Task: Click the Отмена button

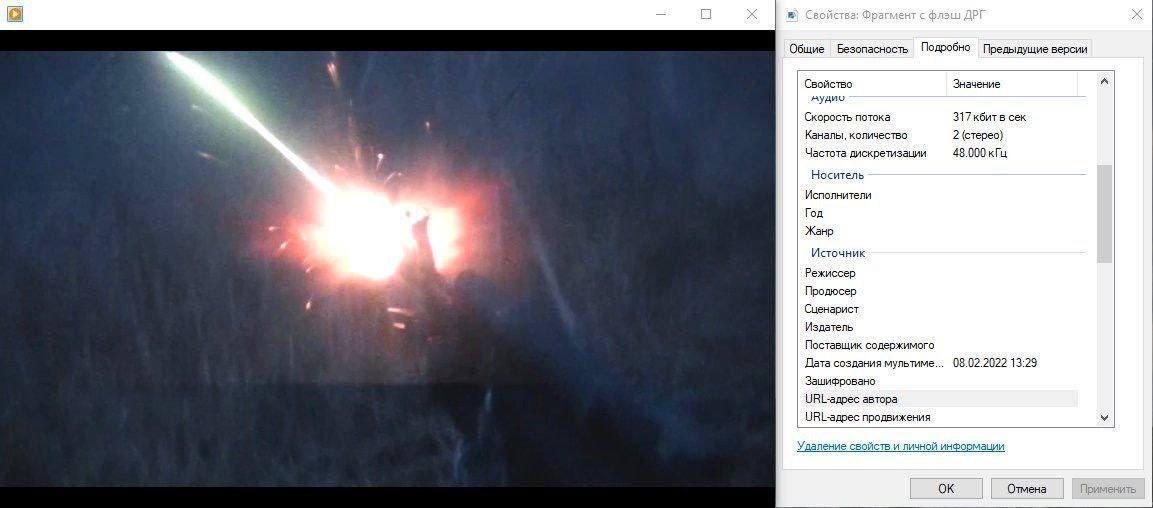Action: click(1027, 489)
